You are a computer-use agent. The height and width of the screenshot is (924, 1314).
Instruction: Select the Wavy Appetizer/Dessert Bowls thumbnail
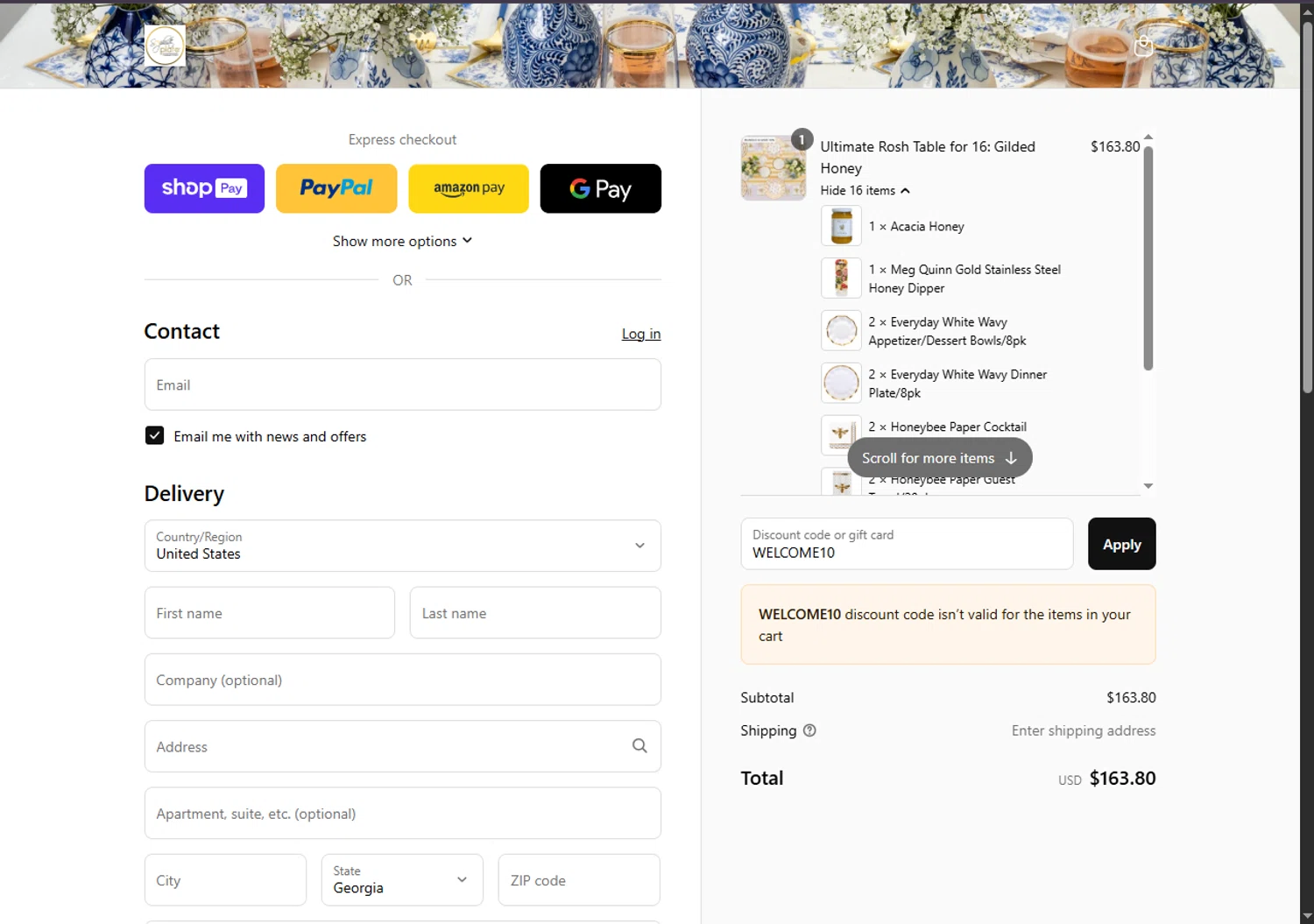(x=841, y=331)
